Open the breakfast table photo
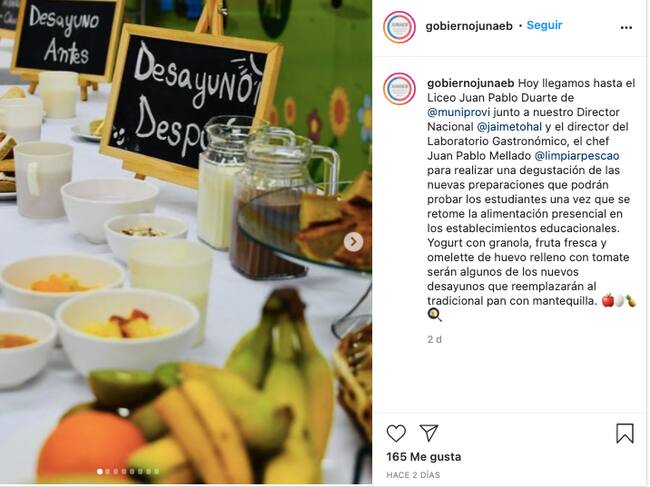Viewport: 650px width, 487px height. (186, 242)
